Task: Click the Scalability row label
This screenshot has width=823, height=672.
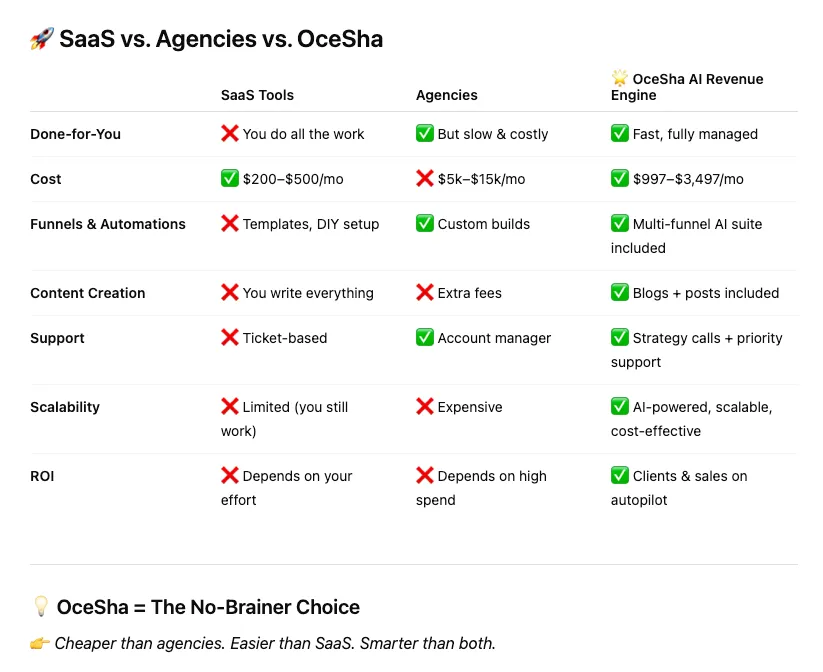Action: [x=65, y=407]
